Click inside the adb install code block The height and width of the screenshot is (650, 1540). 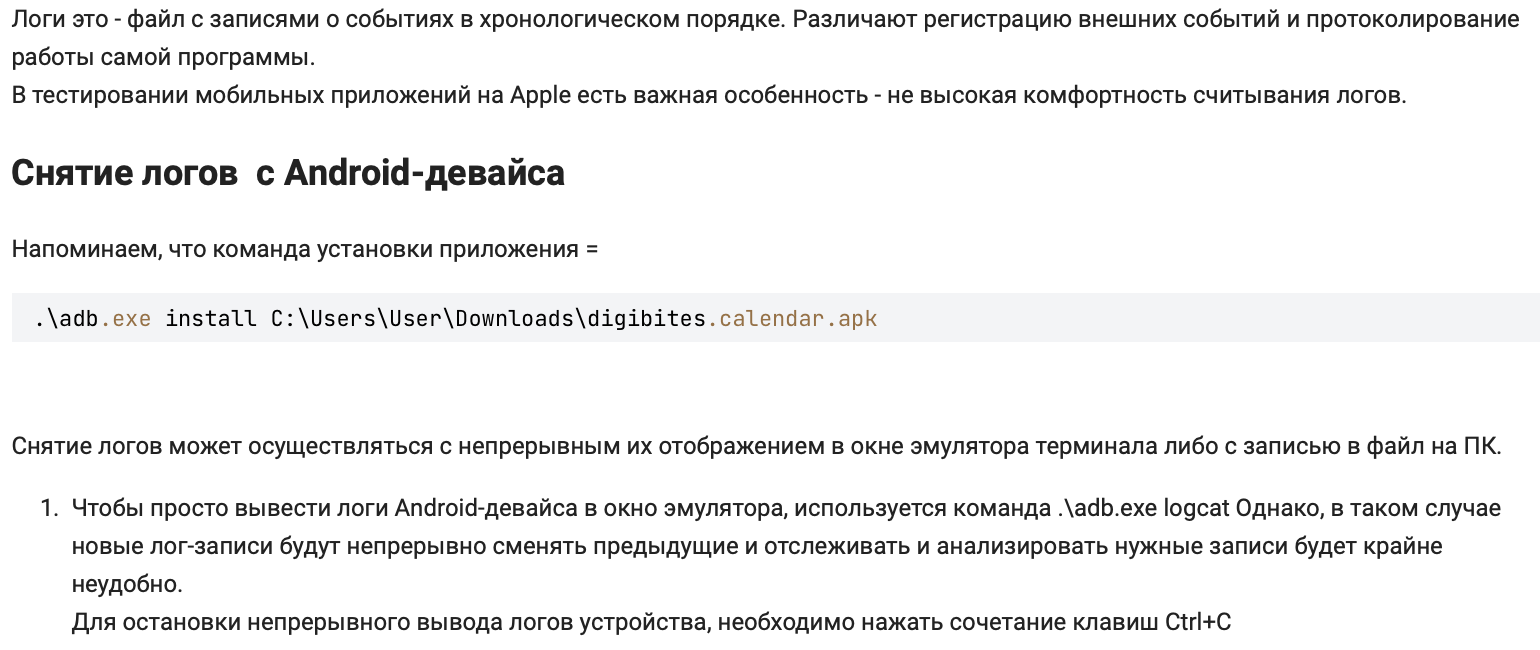click(1100, 318)
